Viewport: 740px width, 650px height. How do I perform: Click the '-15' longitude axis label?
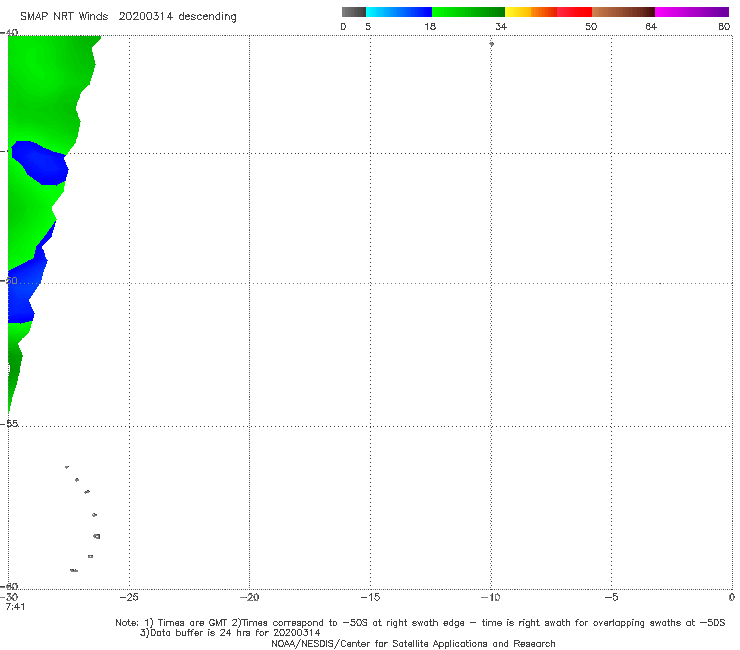[x=370, y=597]
